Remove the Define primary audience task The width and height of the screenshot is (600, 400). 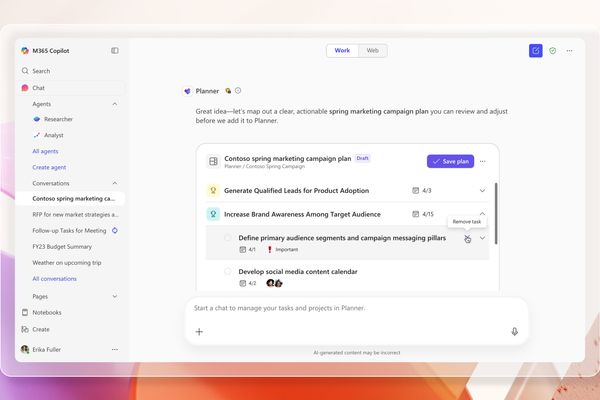468,238
